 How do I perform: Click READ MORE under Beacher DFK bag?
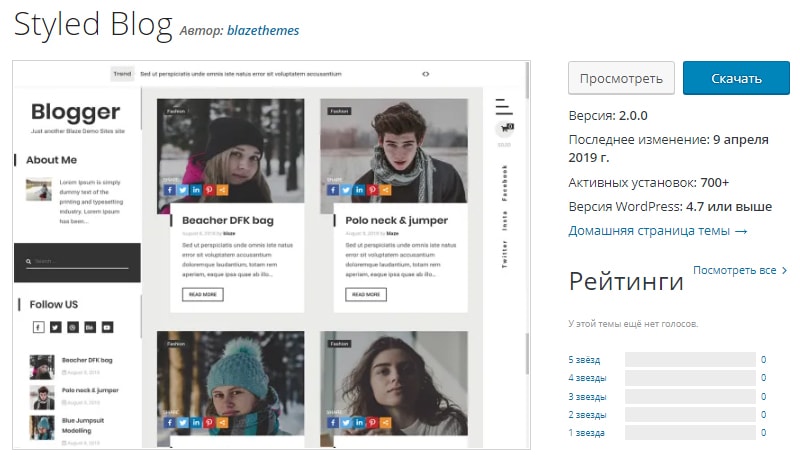point(203,294)
